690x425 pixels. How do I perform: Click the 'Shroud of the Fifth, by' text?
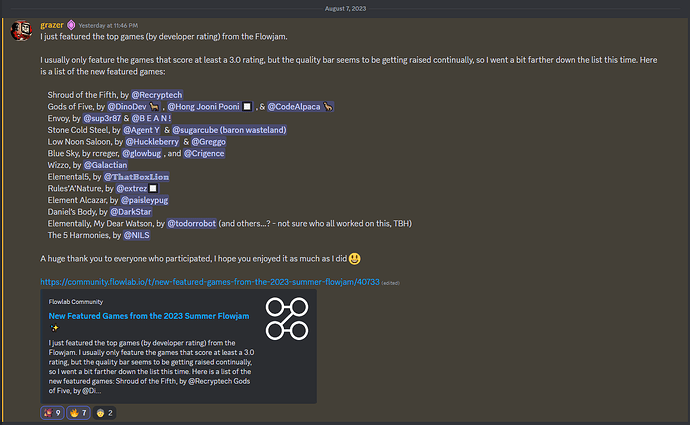pyautogui.click(x=88, y=95)
